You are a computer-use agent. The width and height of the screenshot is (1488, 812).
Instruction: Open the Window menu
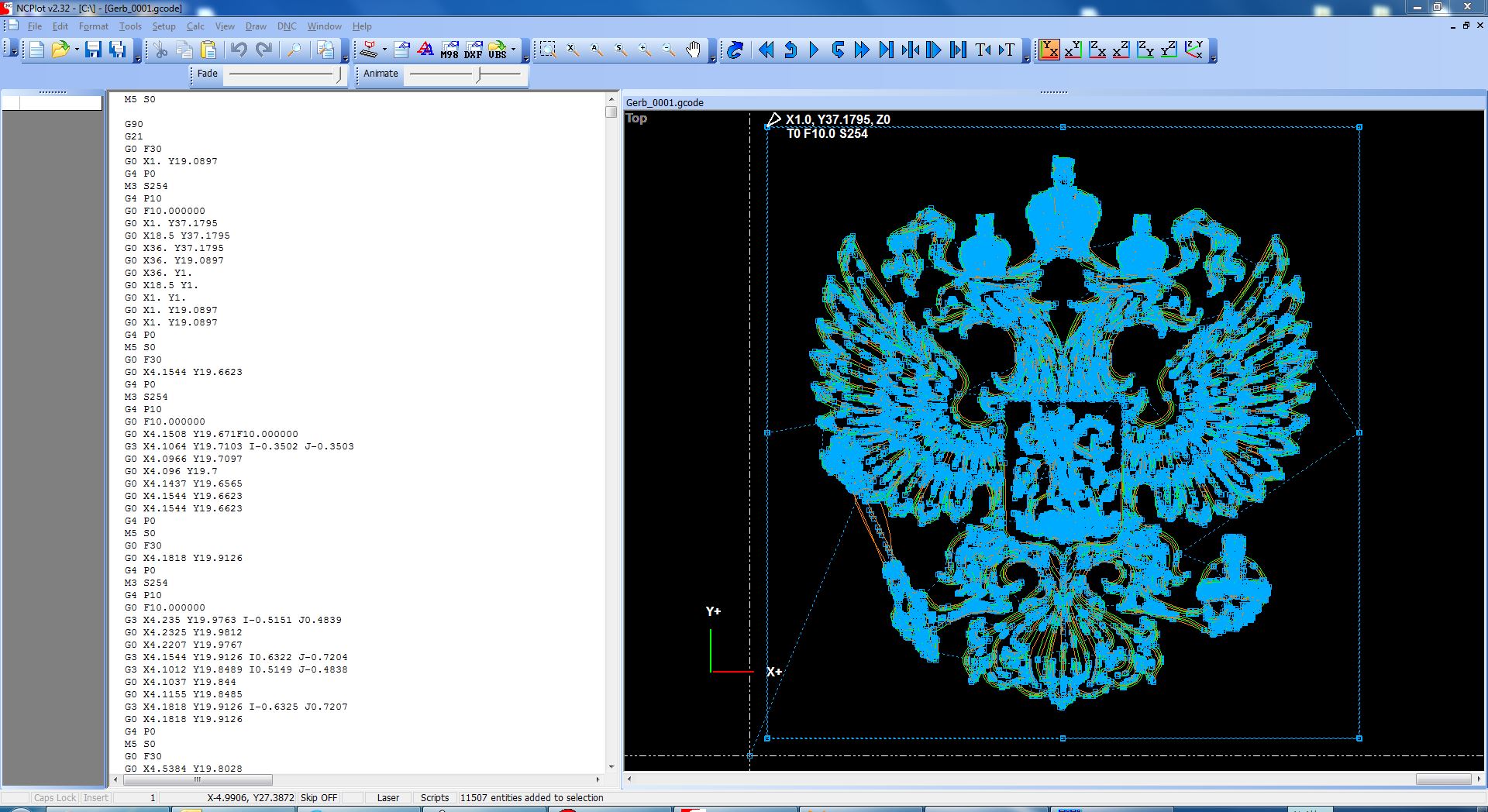click(324, 26)
